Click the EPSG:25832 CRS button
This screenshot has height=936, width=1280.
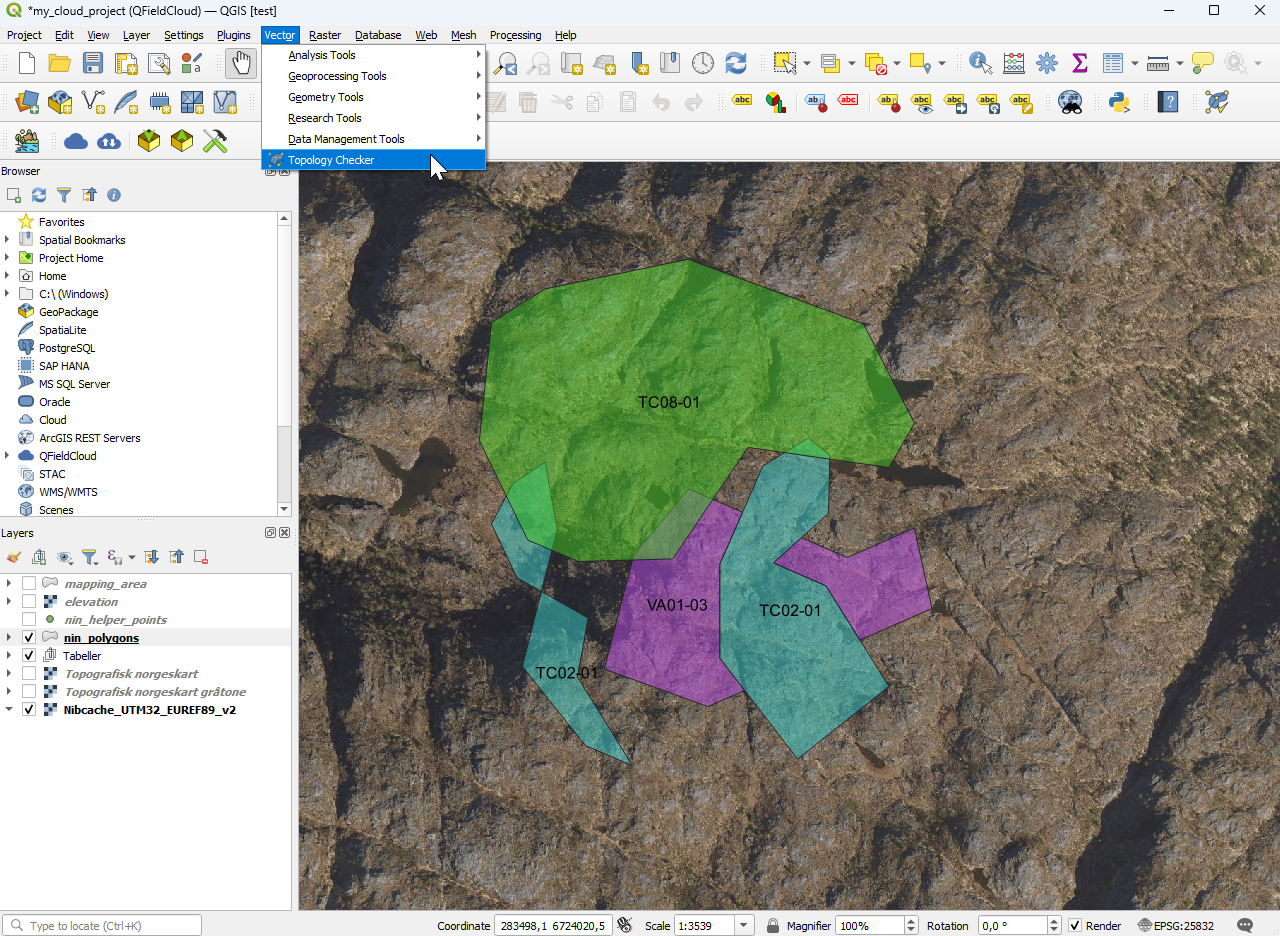click(x=1175, y=926)
